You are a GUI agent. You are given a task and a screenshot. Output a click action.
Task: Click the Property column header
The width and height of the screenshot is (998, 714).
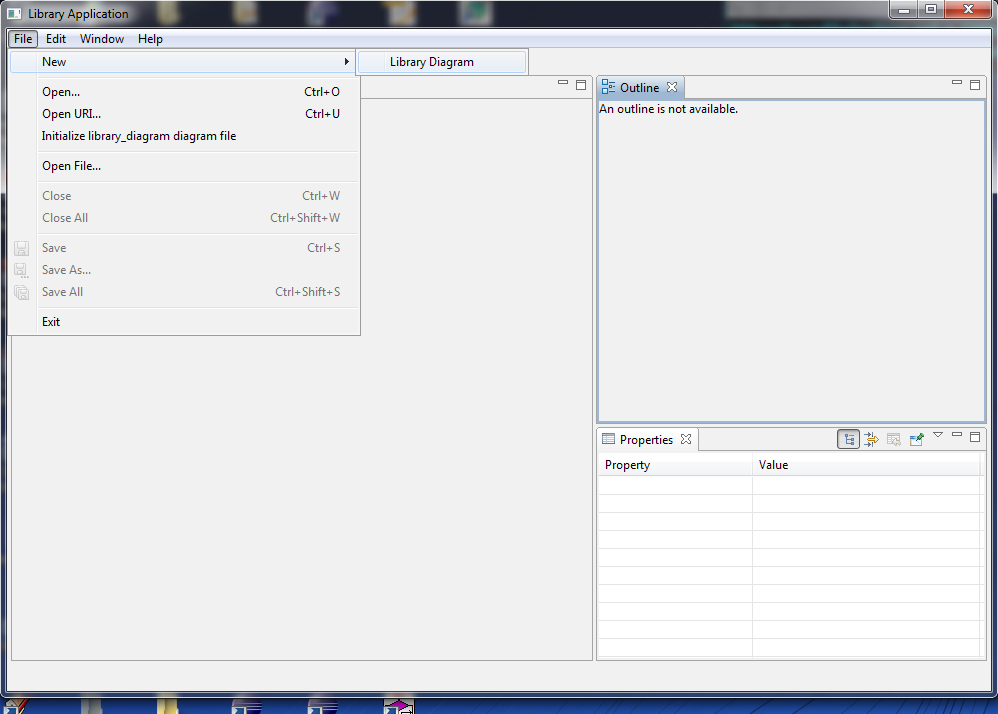[x=675, y=465]
